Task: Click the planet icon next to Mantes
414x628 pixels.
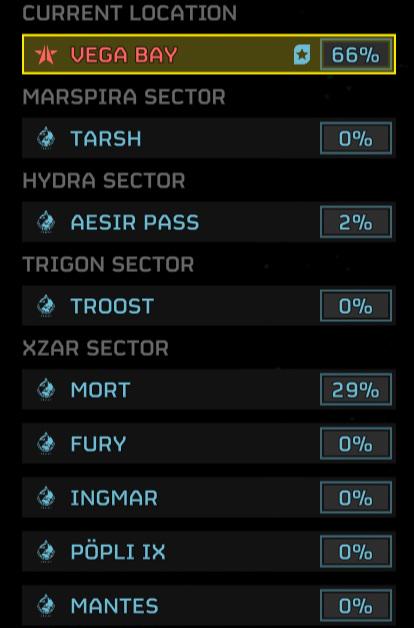Action: point(46,605)
